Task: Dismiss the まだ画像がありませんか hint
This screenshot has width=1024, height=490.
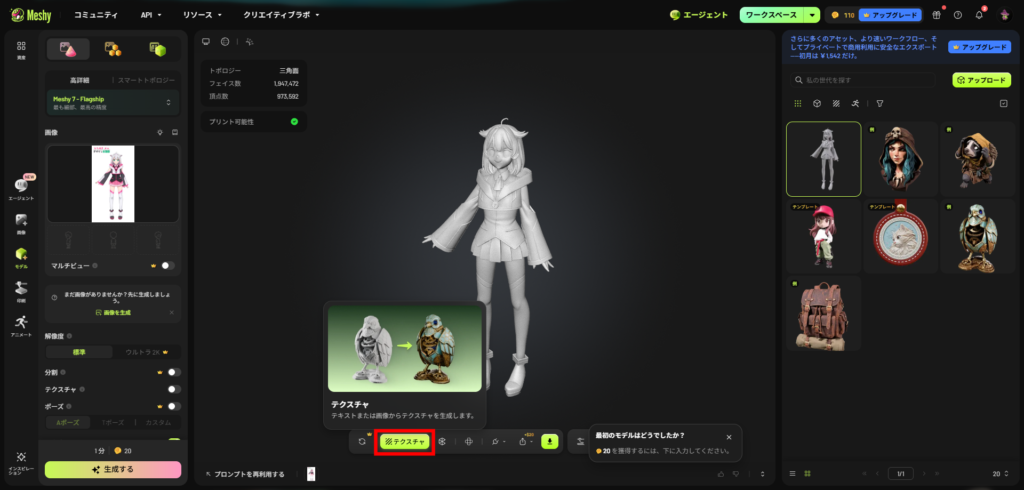Action: (172, 313)
